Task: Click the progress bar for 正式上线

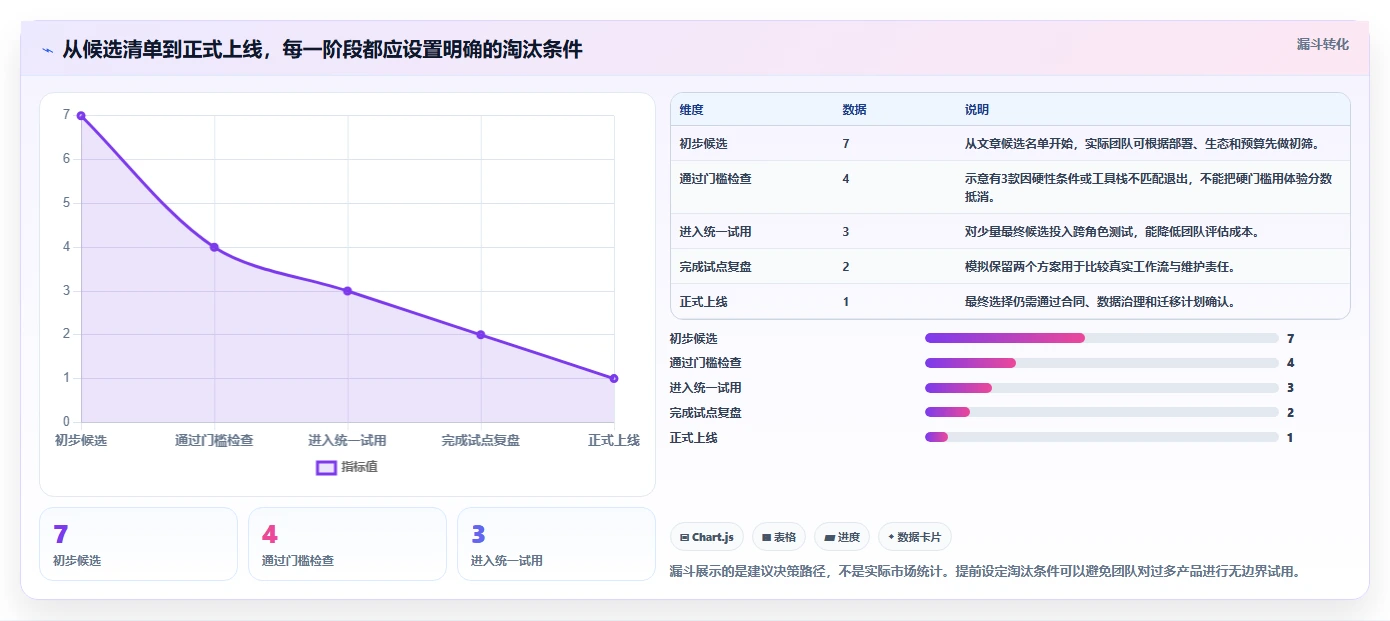Action: [x=1102, y=437]
